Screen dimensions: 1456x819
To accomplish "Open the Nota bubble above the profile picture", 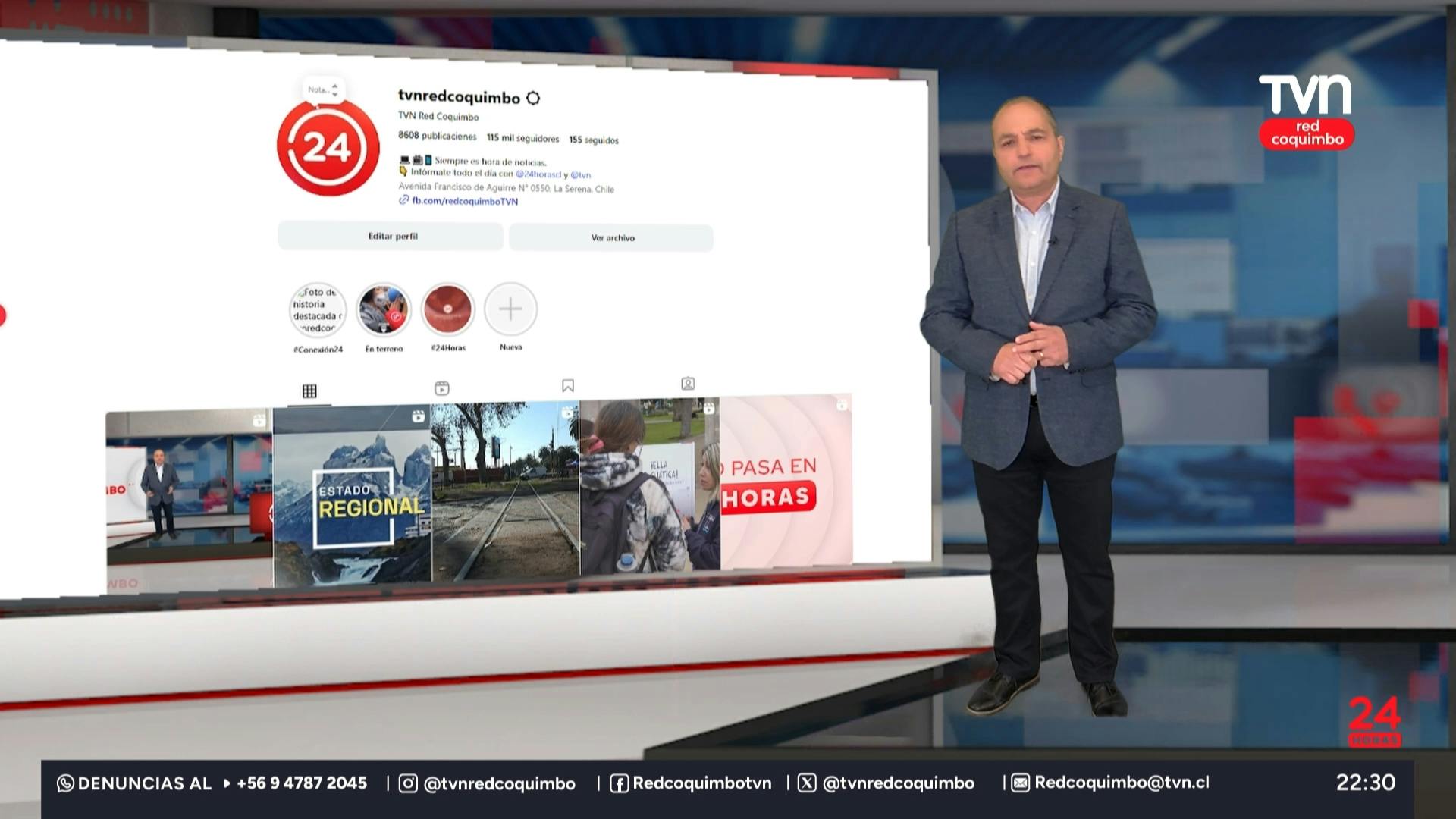I will click(323, 89).
